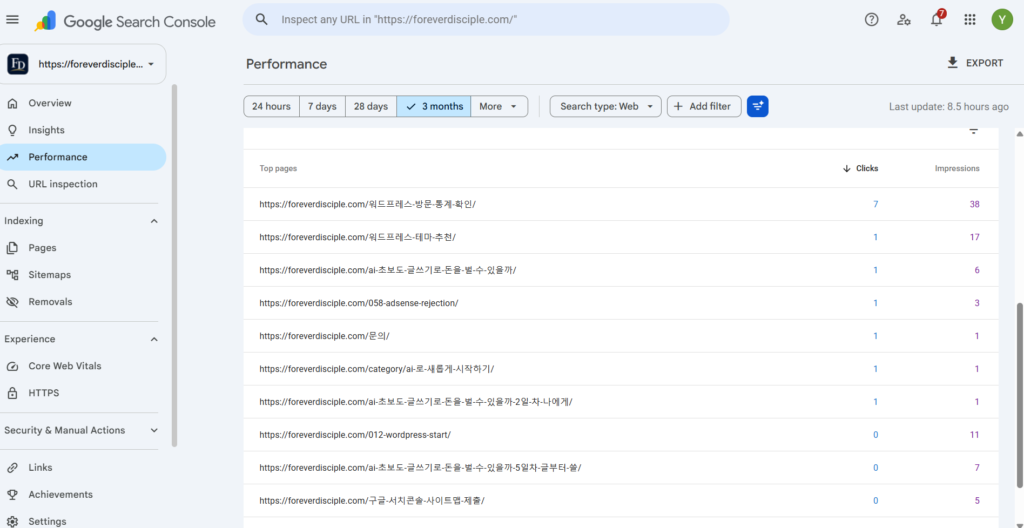Viewport: 1024px width, 528px height.
Task: Open the Google apps grid
Action: [970, 20]
